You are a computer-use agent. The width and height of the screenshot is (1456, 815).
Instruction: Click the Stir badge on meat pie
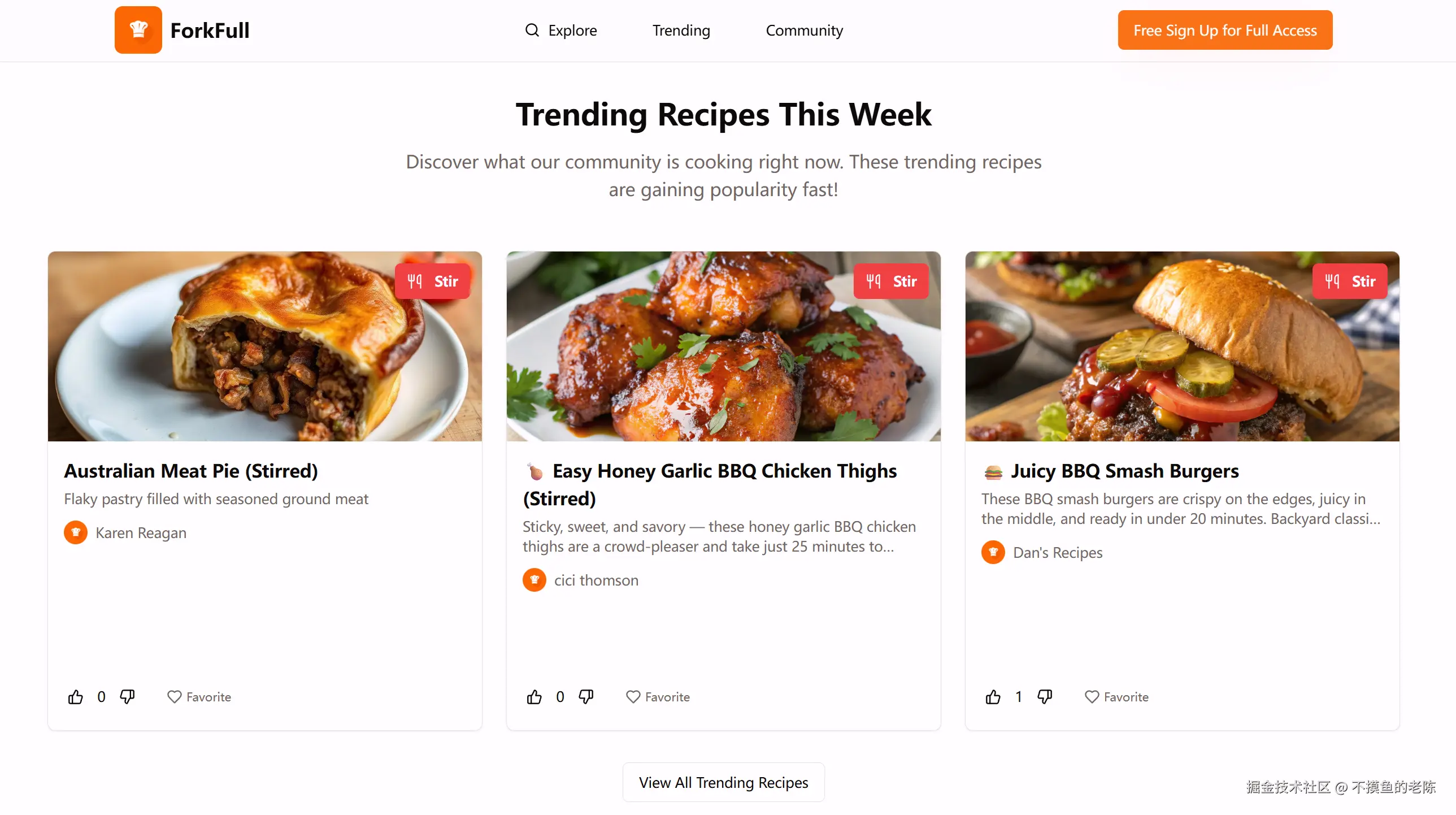point(432,281)
